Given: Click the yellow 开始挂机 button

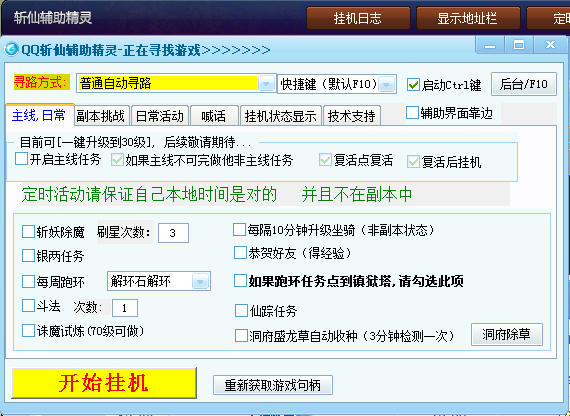Looking at the screenshot, I should click(104, 383).
